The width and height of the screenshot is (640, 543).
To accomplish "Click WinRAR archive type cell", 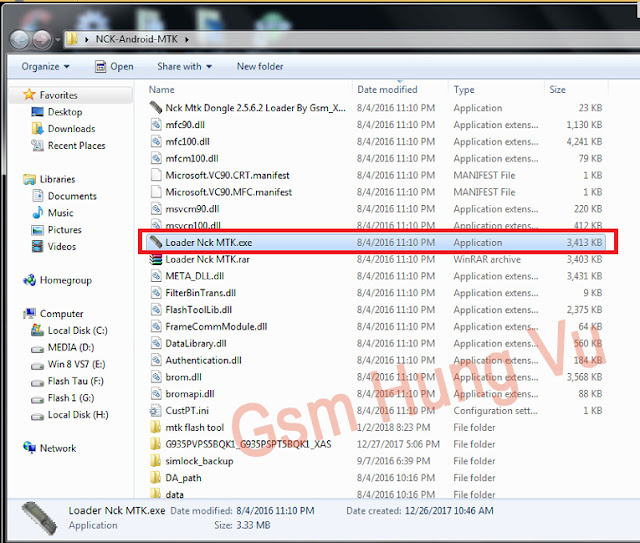I will (487, 259).
